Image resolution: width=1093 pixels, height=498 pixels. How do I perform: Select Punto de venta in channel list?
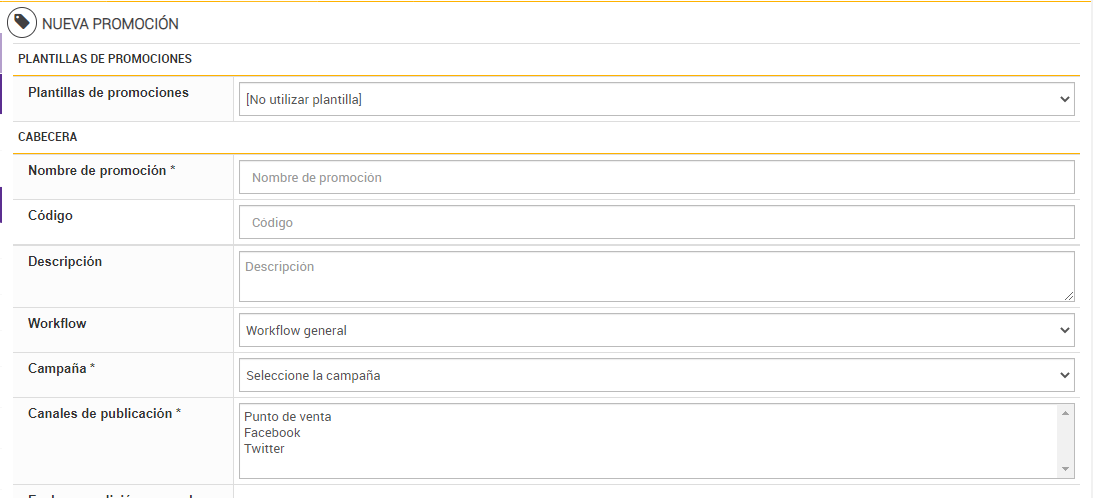click(x=288, y=417)
